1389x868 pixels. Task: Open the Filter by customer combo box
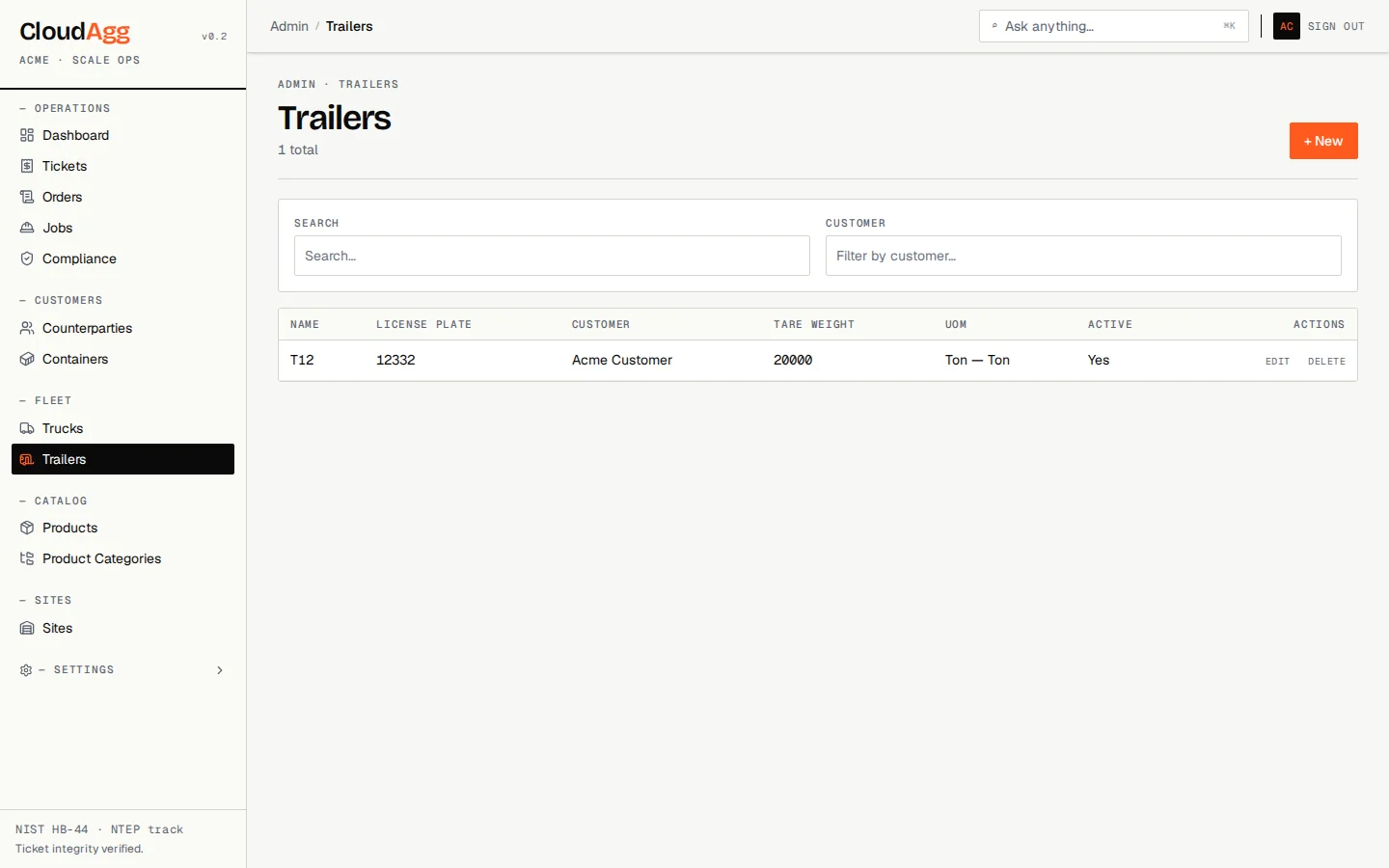point(1083,256)
